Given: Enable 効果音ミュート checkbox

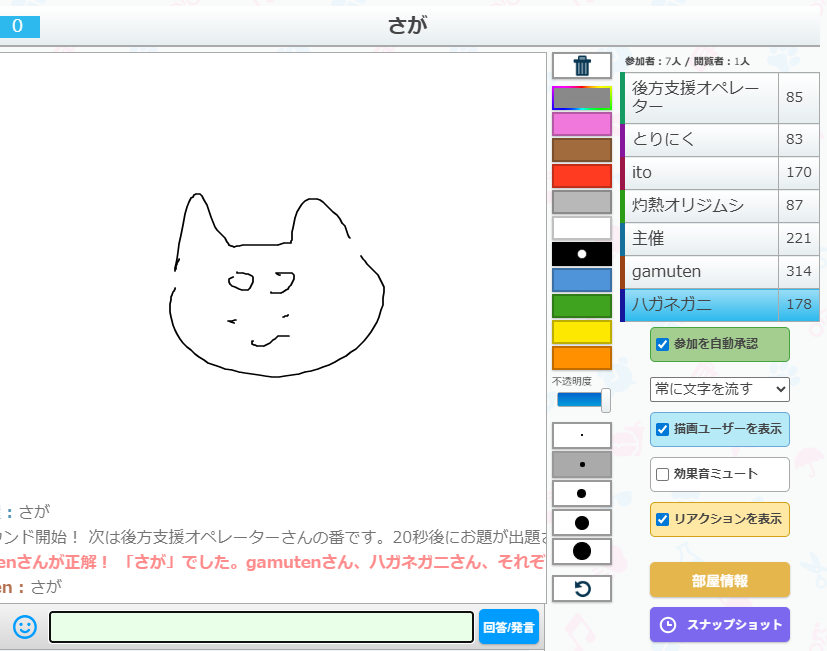Looking at the screenshot, I should (662, 474).
